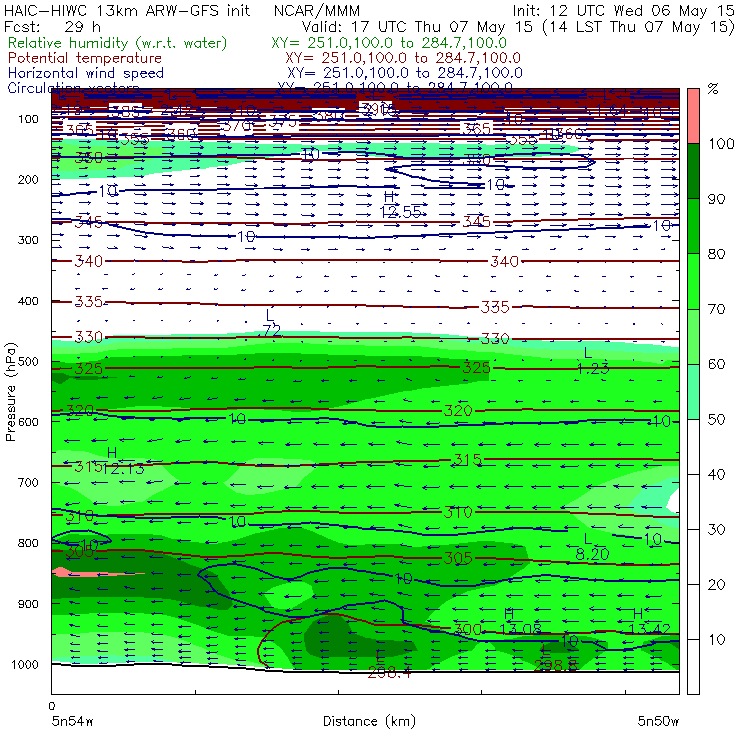Click the 'Valid: 17 UTC Thu 07 May 15' text
740x740 pixels.
[419, 26]
